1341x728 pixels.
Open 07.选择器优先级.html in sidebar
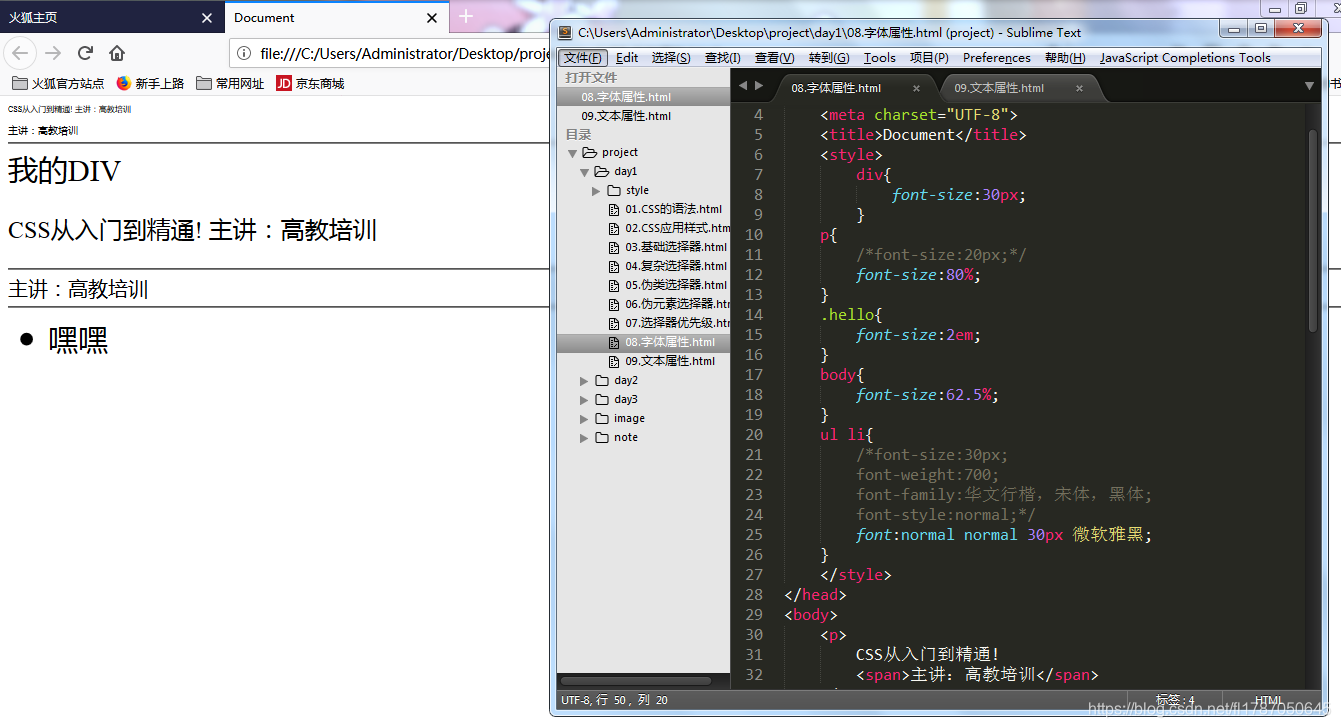(669, 324)
